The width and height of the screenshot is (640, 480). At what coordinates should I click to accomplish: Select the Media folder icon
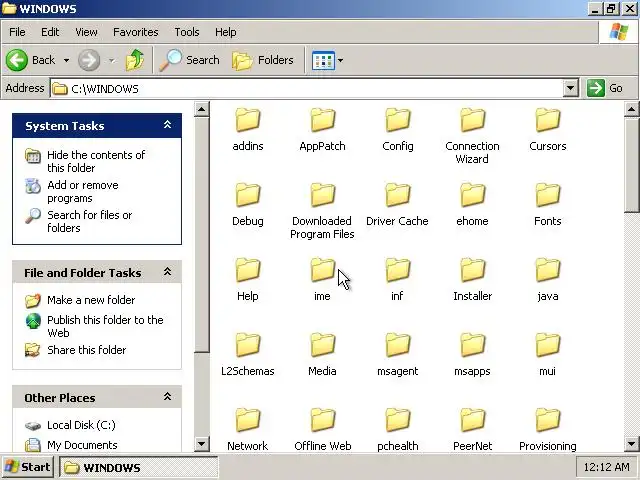click(322, 345)
